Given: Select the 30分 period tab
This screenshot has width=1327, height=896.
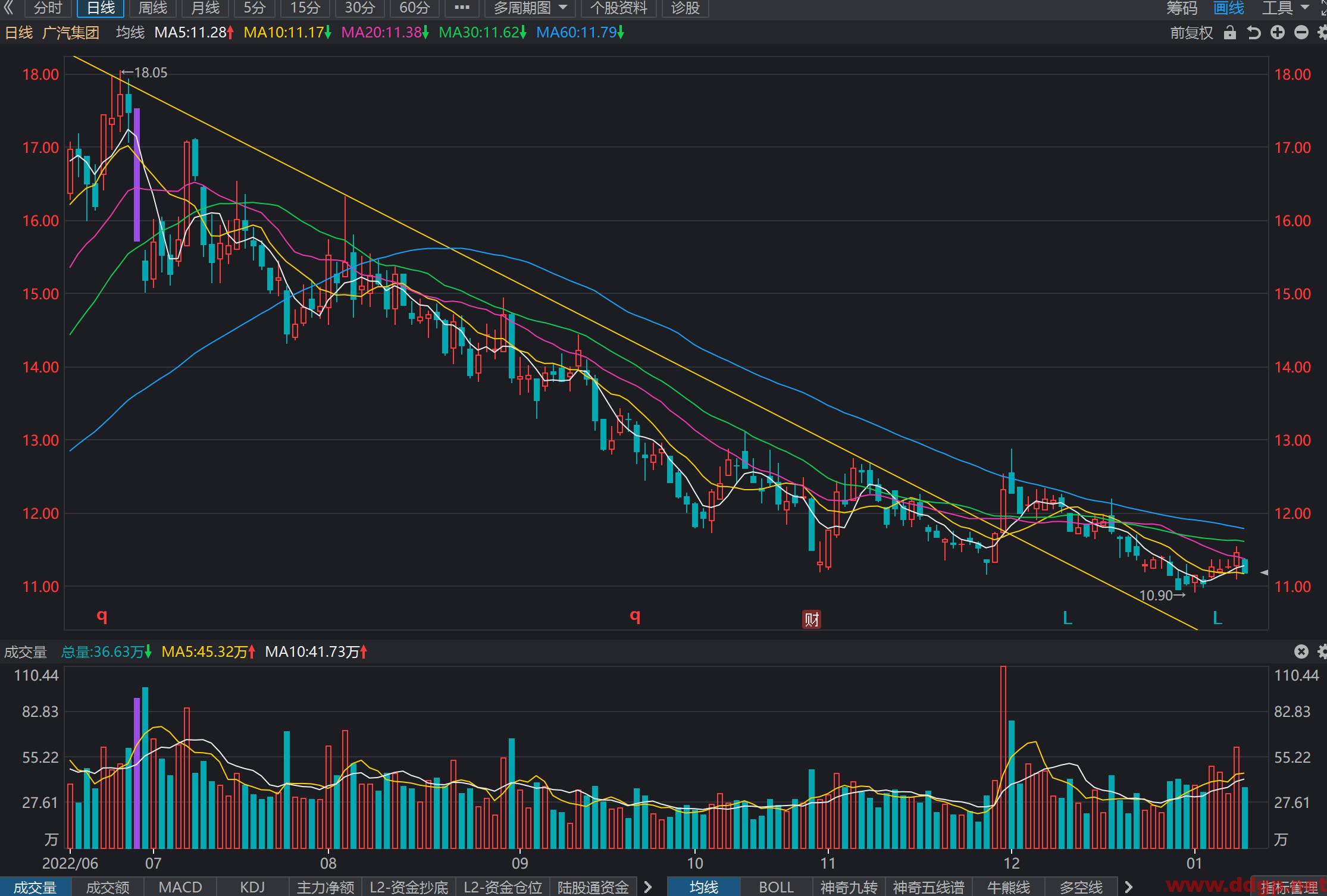Looking at the screenshot, I should click(359, 8).
